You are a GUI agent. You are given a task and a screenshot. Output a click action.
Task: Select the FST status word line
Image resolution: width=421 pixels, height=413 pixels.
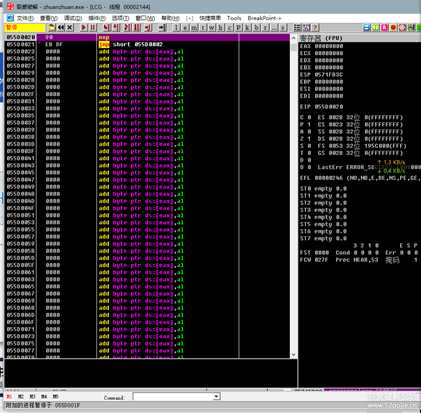point(358,253)
